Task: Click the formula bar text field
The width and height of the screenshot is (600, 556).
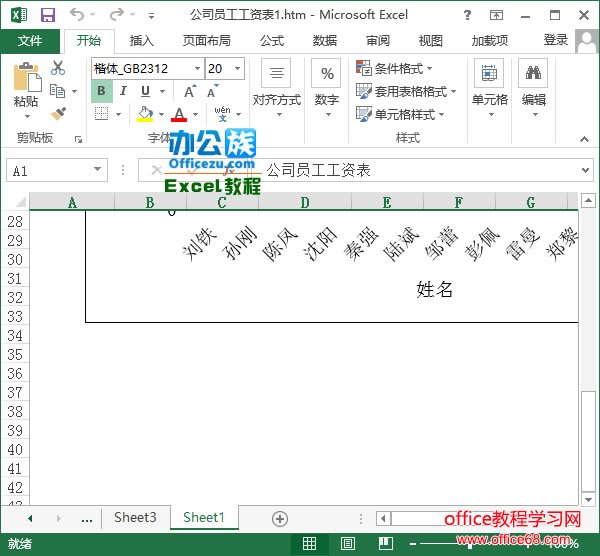Action: [420, 171]
